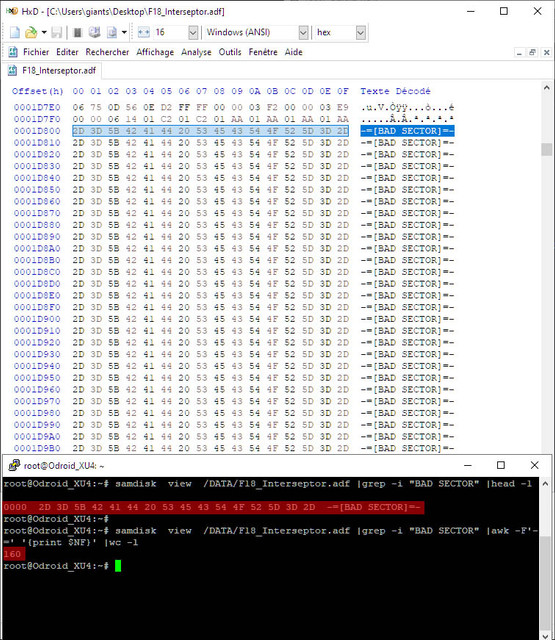Open the Fichier menu
Image resolution: width=555 pixels, height=640 pixels.
(x=36, y=52)
